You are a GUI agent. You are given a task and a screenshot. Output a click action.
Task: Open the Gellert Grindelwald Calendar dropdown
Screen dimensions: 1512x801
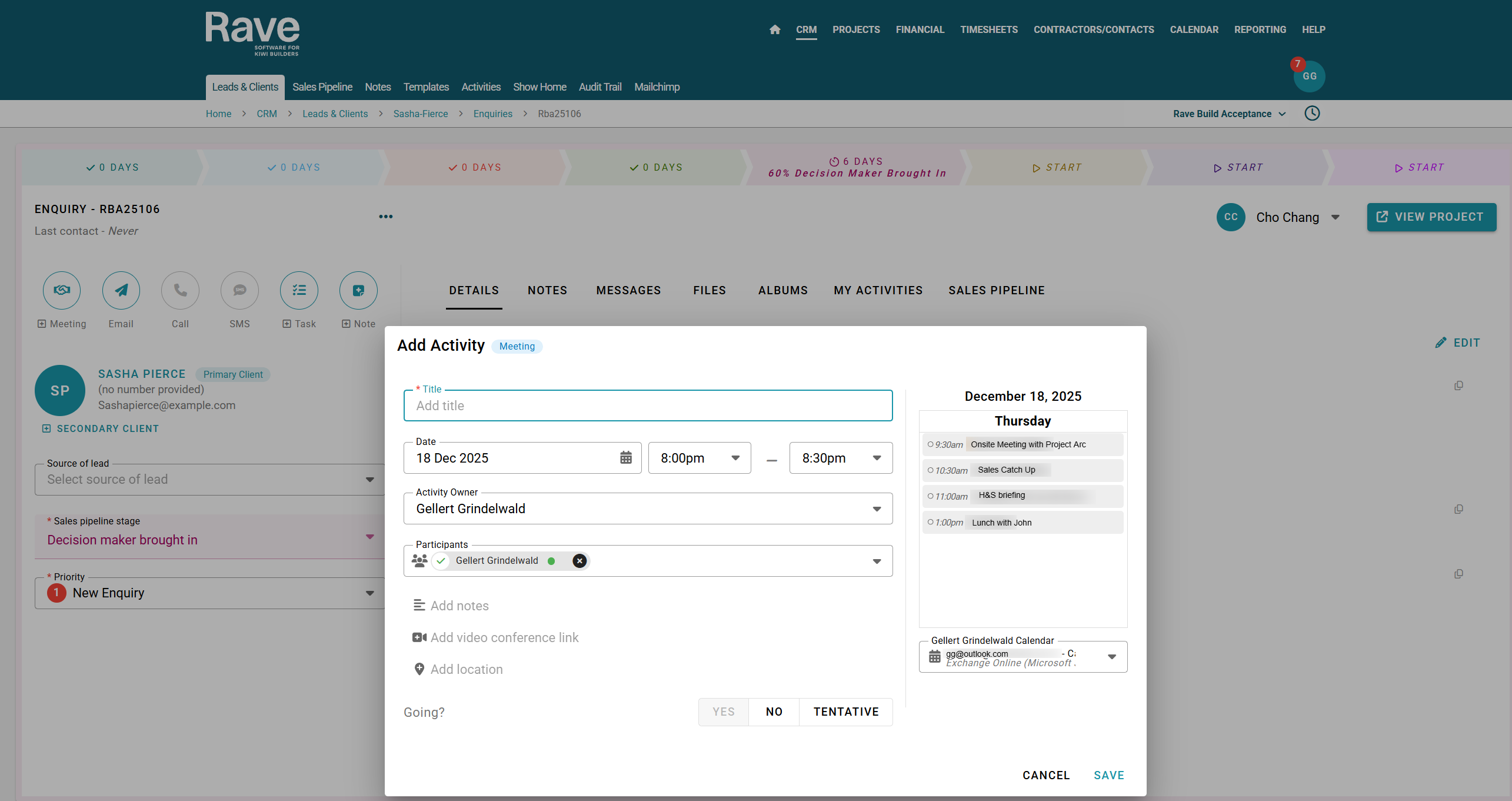coord(1111,657)
